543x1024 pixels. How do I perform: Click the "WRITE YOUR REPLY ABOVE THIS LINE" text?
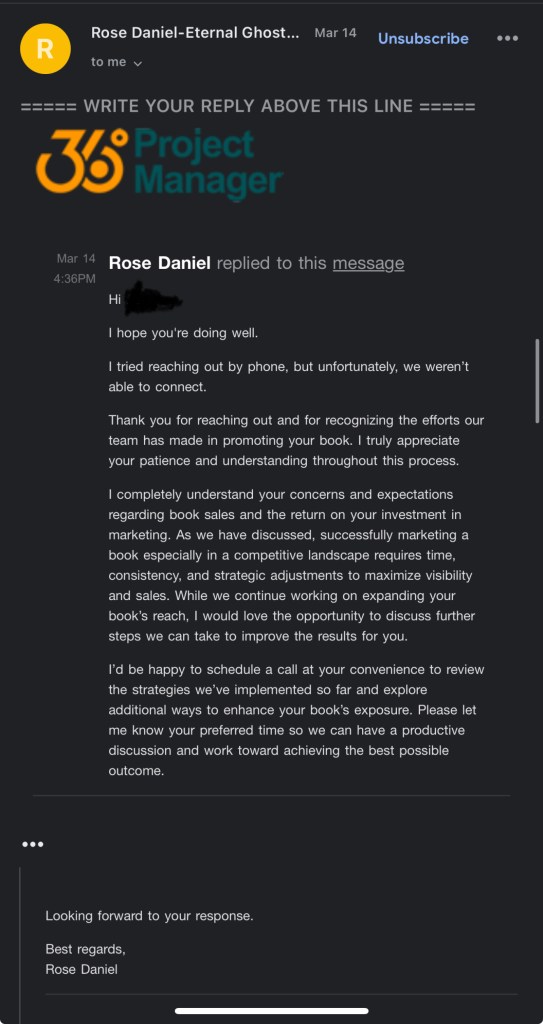click(x=248, y=106)
